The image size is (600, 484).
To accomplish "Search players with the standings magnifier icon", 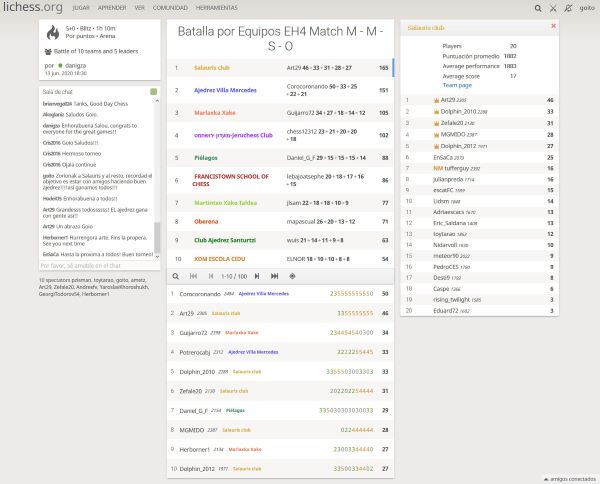I will [x=176, y=275].
